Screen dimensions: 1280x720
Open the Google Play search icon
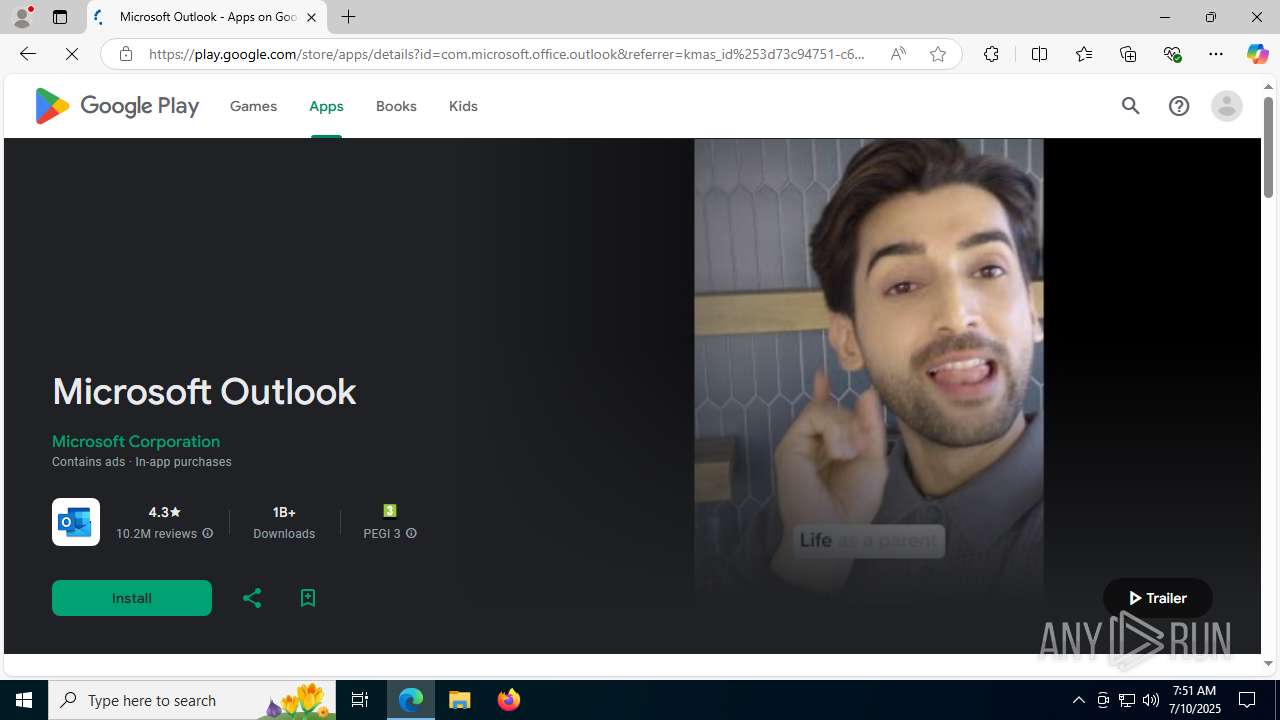[1131, 106]
